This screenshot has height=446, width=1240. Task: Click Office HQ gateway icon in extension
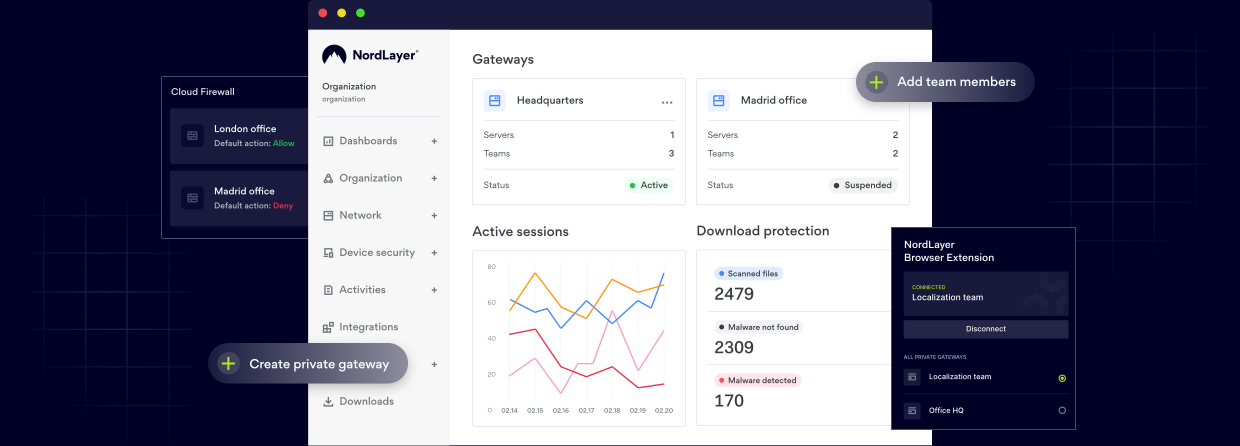tap(911, 410)
